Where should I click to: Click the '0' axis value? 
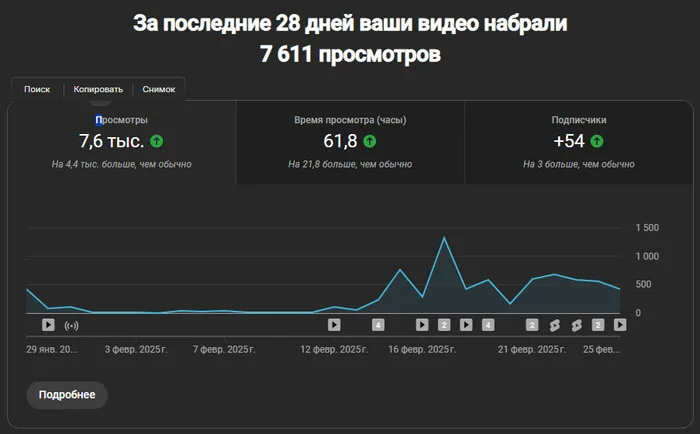pos(638,313)
